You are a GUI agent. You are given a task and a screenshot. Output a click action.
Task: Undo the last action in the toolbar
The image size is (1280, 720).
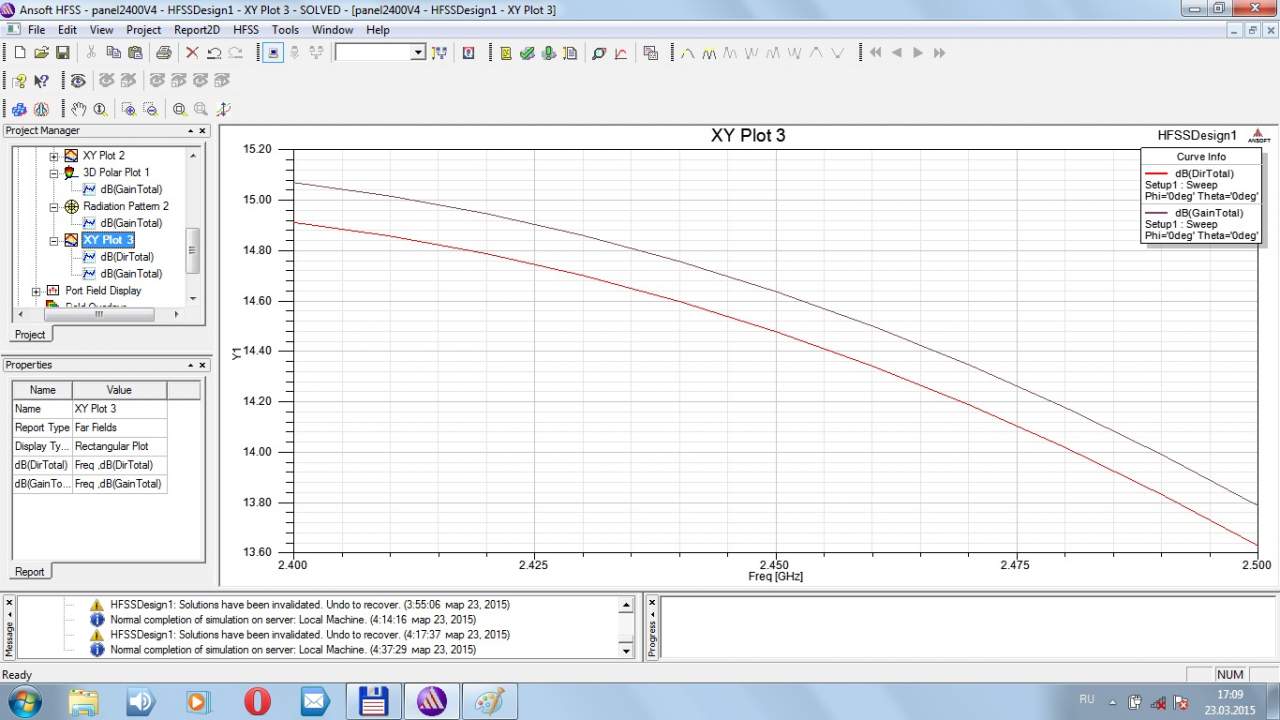(213, 53)
